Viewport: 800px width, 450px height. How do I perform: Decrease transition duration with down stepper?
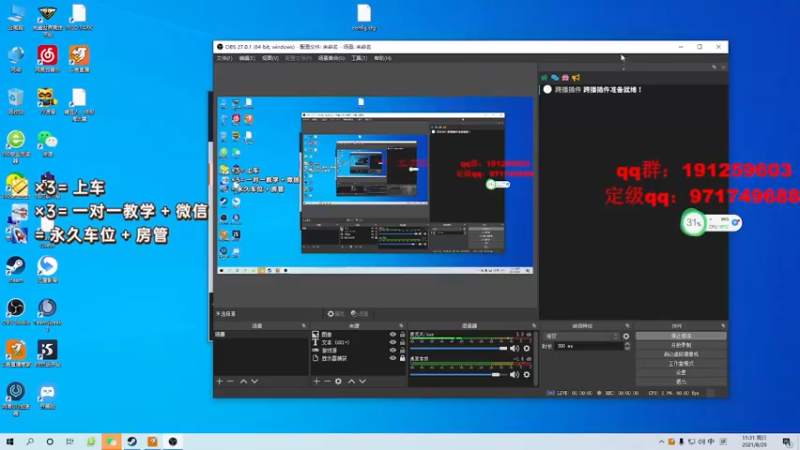[x=627, y=348]
